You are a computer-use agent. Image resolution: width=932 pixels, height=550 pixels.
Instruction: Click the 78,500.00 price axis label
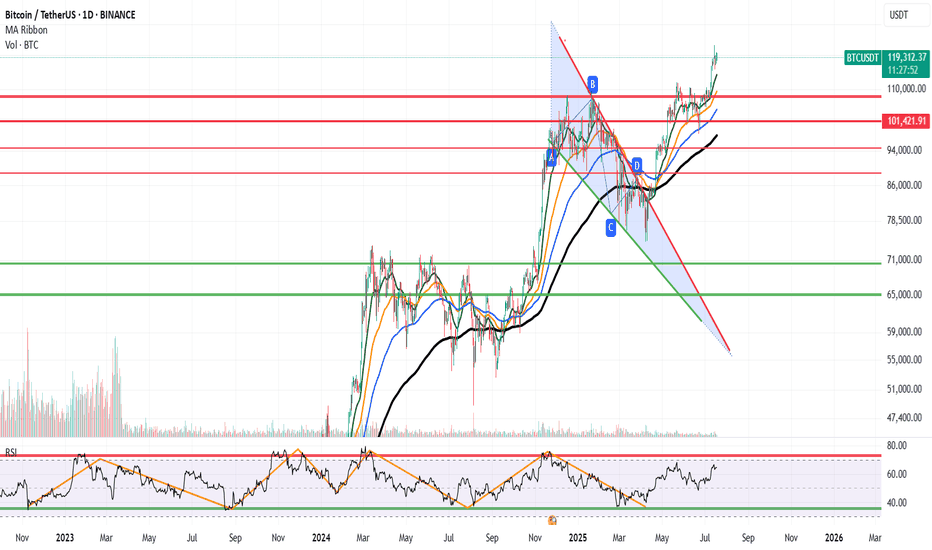click(x=905, y=220)
